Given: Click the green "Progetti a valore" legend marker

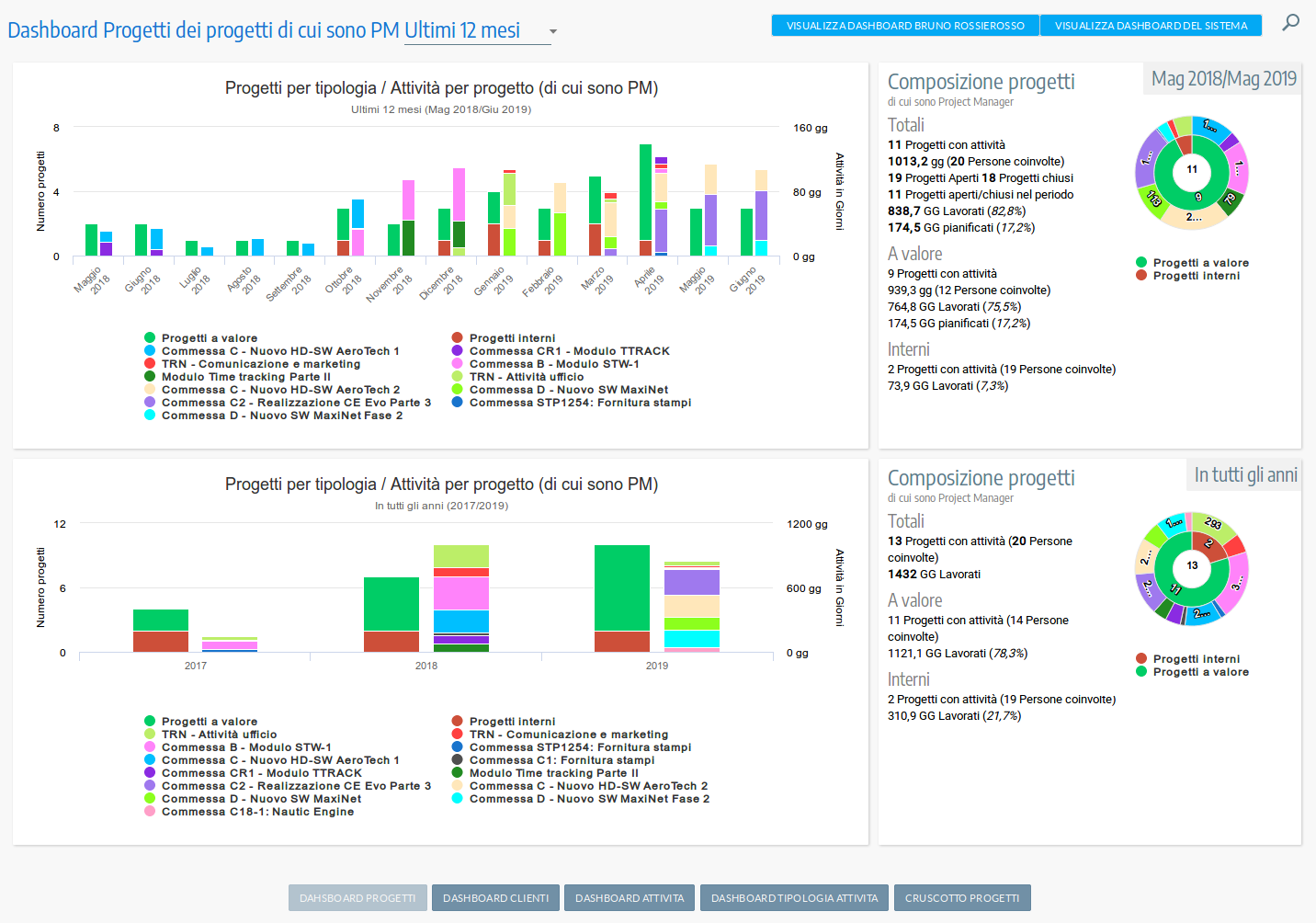Looking at the screenshot, I should [149, 337].
